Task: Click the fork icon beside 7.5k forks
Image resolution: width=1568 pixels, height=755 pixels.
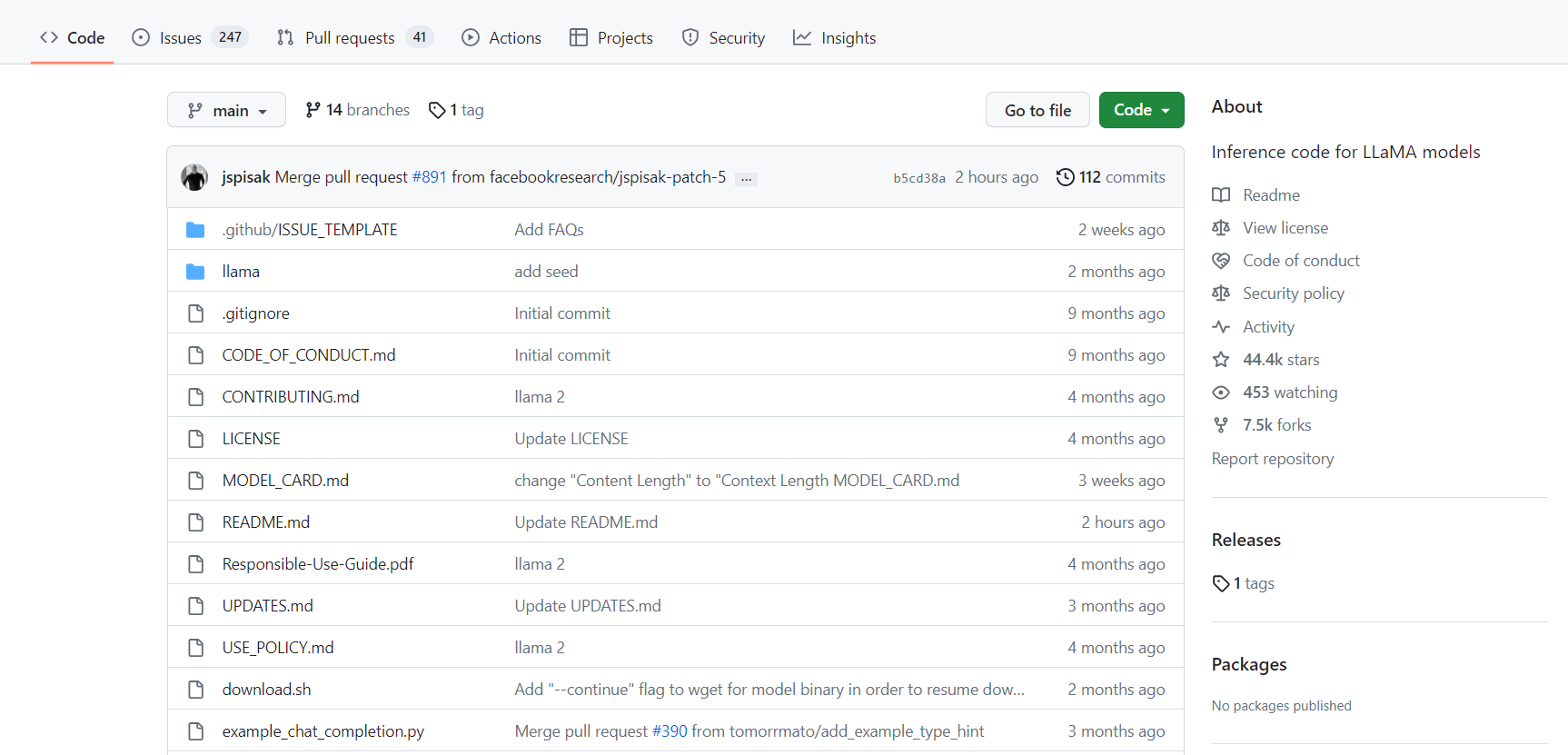Action: tap(1221, 425)
